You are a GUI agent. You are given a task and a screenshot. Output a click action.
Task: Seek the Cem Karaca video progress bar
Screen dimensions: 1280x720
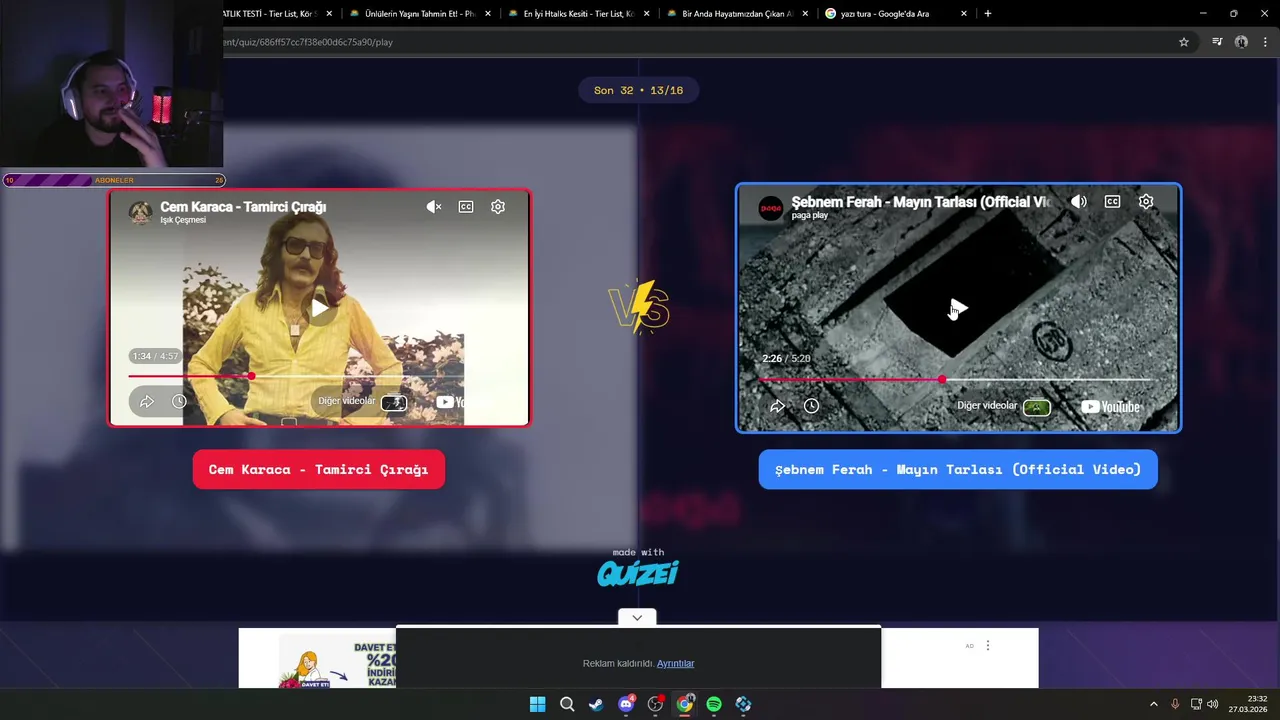point(319,376)
